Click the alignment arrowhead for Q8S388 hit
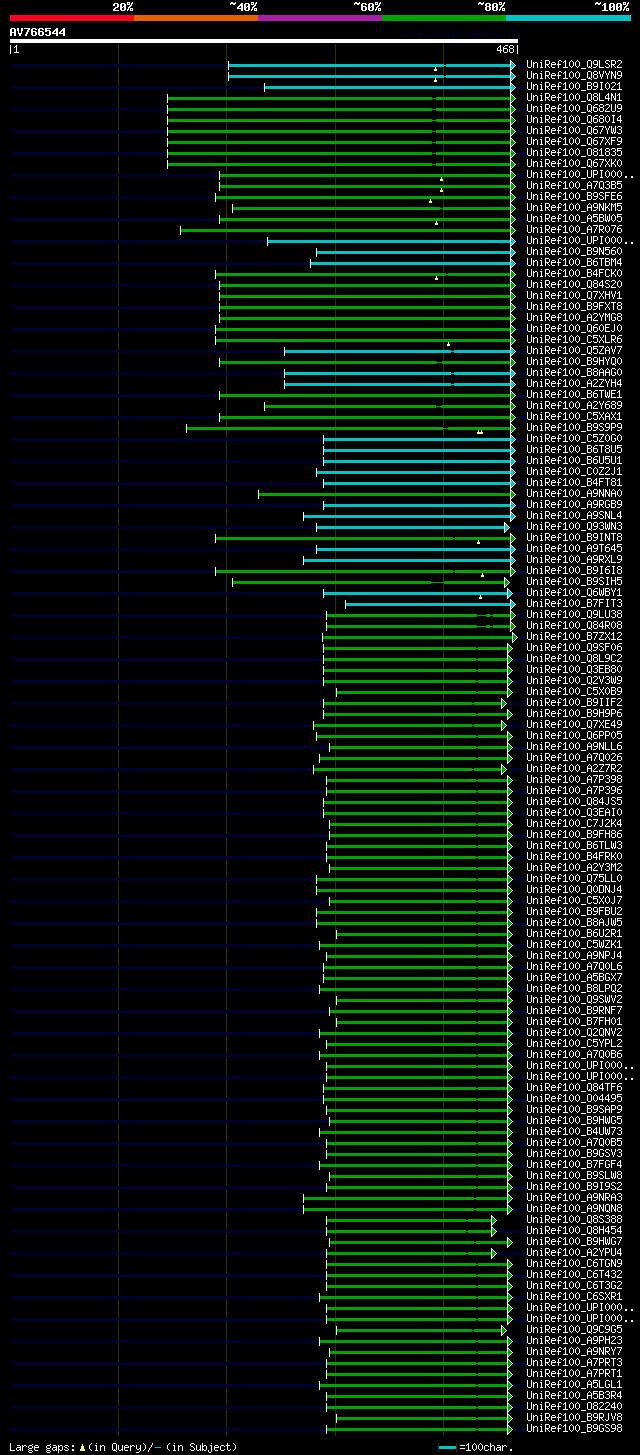The width and height of the screenshot is (640, 1455). [493, 1219]
